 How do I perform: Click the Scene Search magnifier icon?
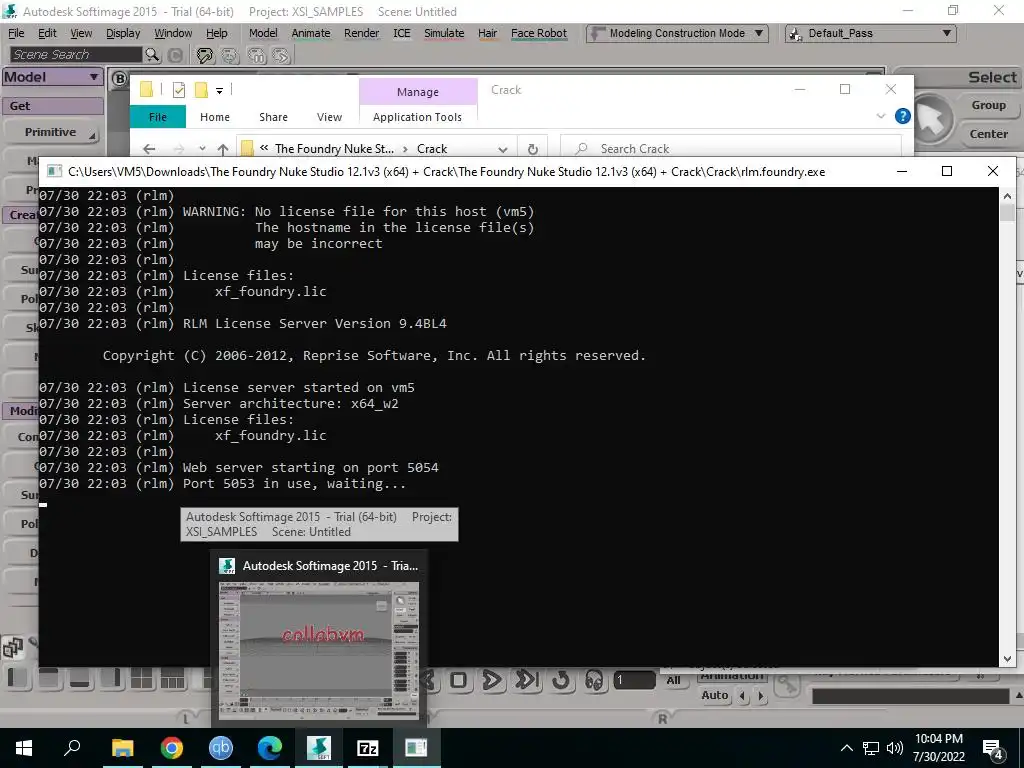click(x=152, y=55)
